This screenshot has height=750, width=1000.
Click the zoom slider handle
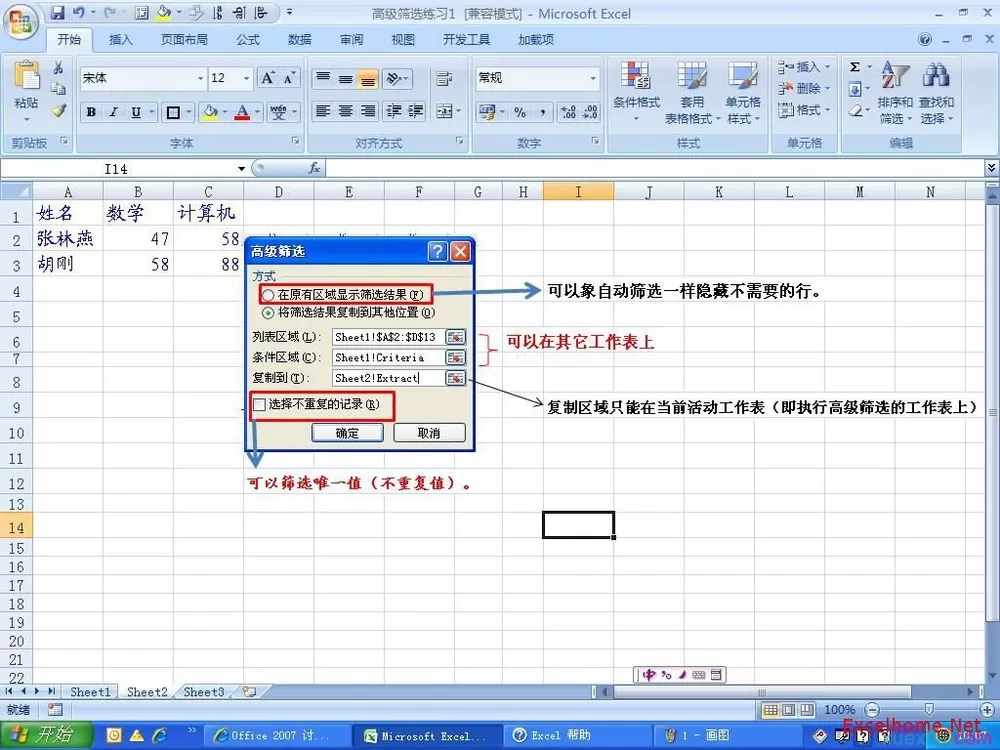coord(929,709)
